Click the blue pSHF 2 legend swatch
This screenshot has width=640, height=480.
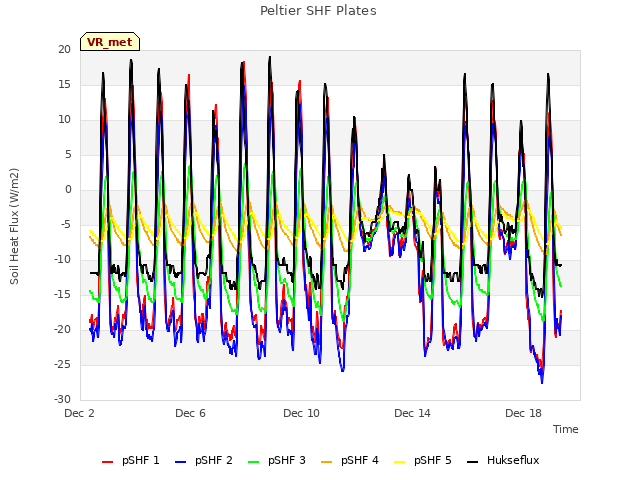[180, 462]
